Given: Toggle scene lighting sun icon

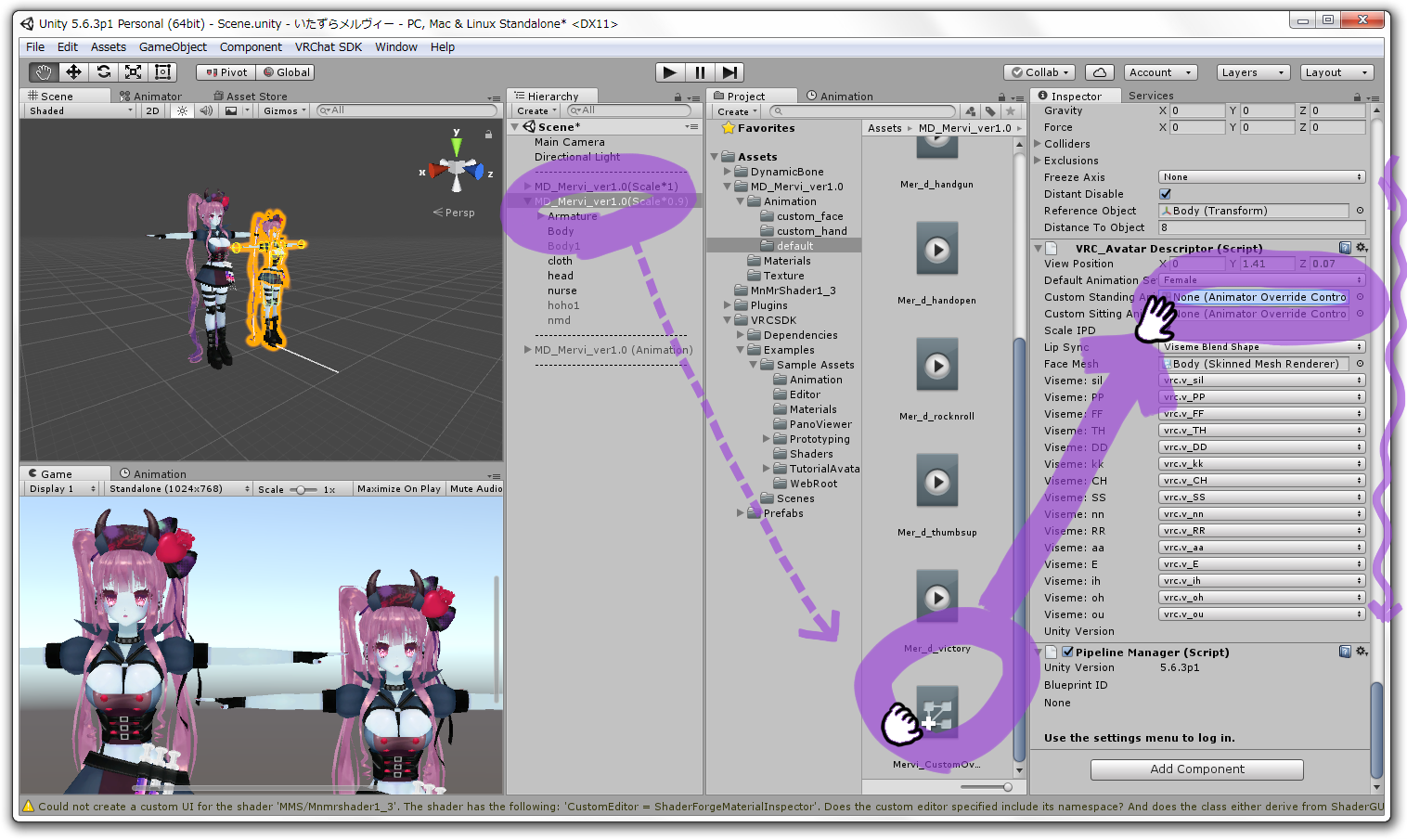Looking at the screenshot, I should tap(182, 110).
